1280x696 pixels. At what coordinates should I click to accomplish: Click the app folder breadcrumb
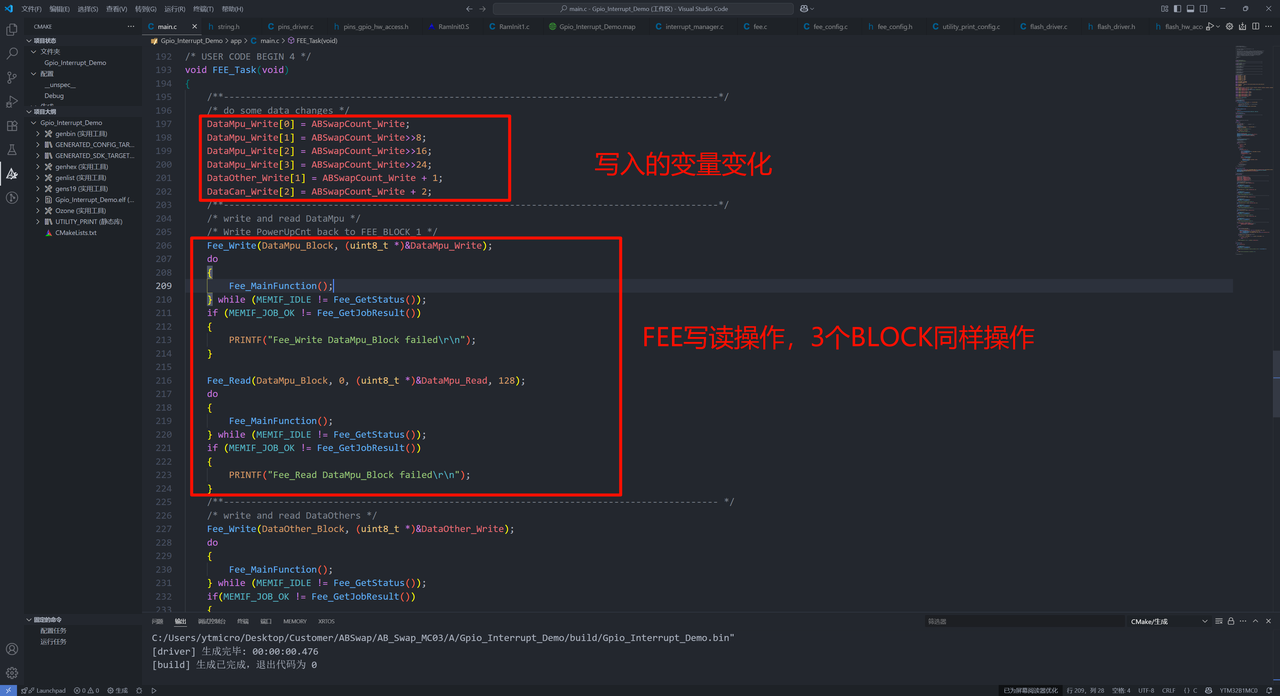point(236,41)
